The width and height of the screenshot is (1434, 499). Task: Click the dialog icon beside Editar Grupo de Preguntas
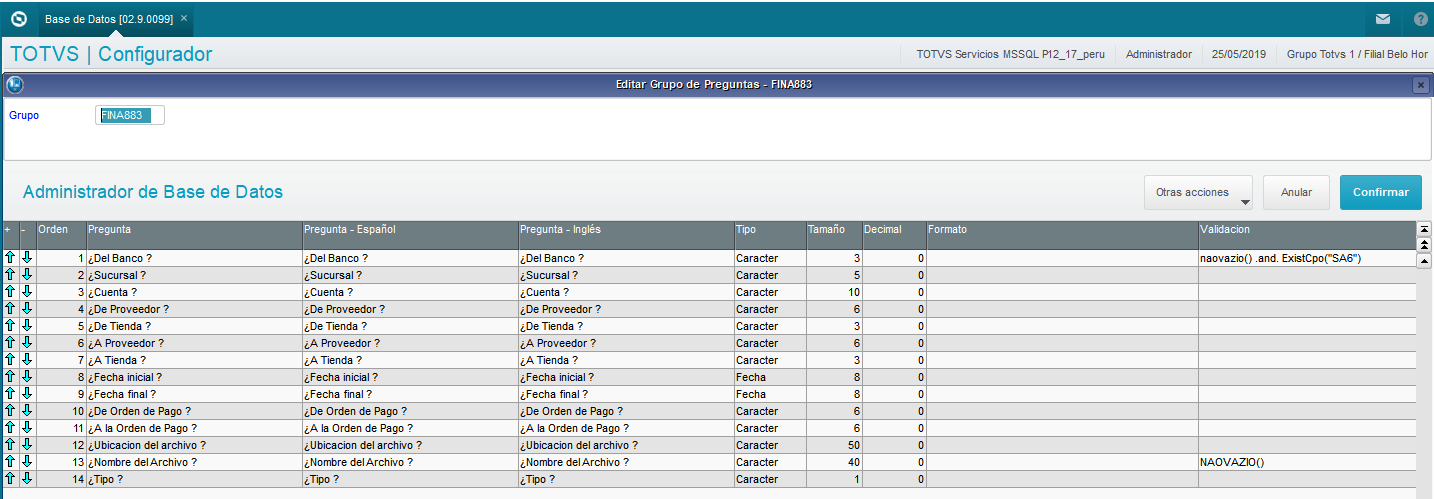click(x=14, y=85)
